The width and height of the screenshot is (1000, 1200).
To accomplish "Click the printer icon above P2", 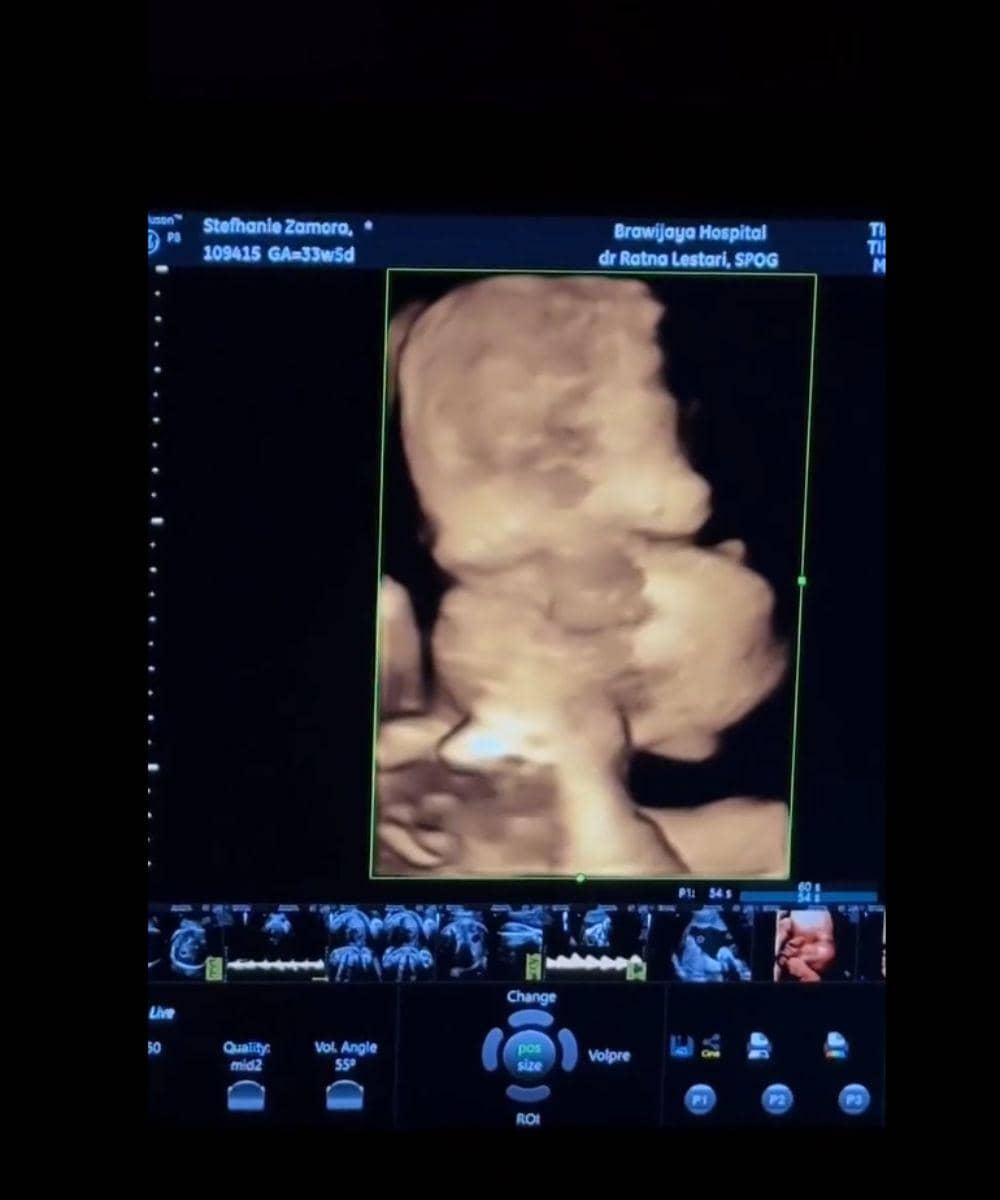I will click(x=759, y=1046).
